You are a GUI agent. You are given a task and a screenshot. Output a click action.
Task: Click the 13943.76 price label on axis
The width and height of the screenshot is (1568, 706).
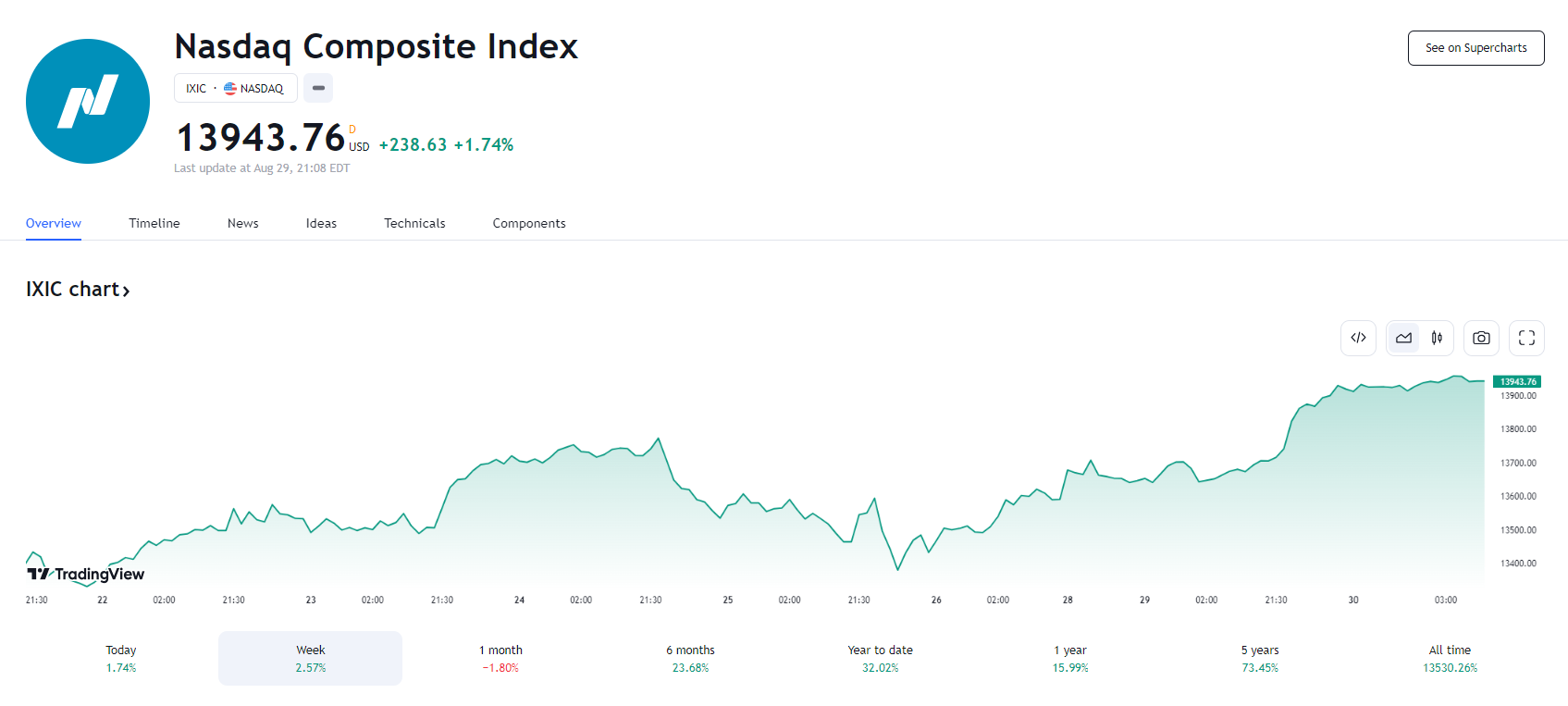pos(1517,381)
